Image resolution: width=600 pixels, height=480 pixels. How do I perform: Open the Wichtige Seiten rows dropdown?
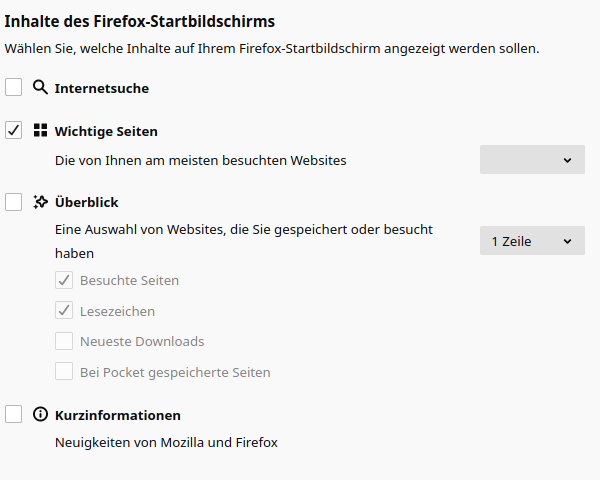tap(532, 160)
